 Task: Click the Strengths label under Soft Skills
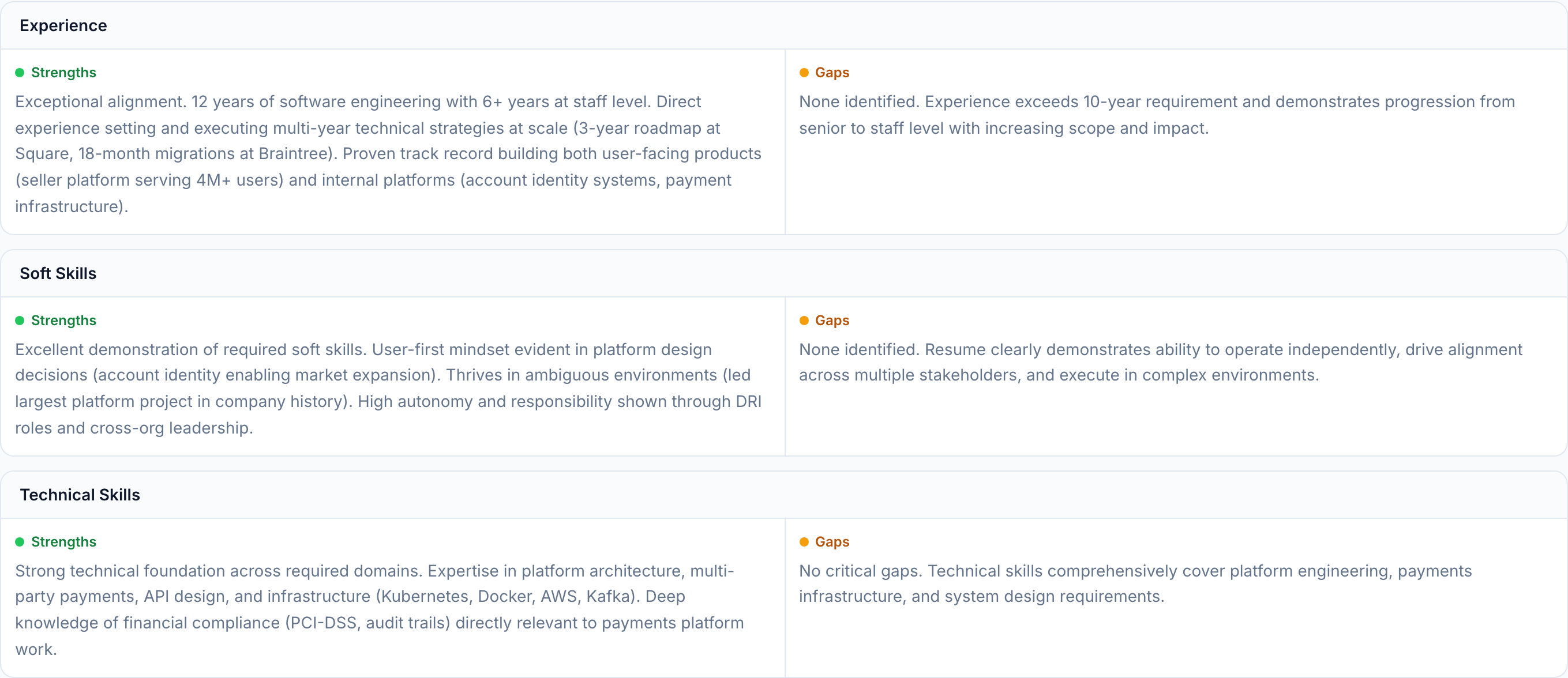coord(63,321)
